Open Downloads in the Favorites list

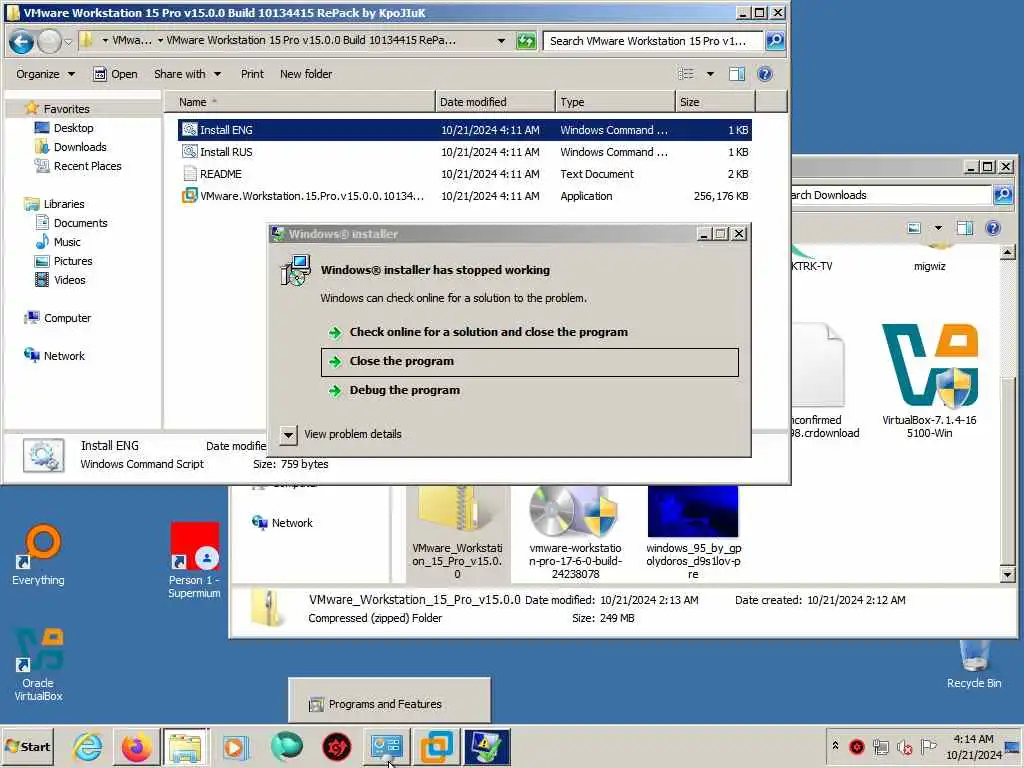71,147
